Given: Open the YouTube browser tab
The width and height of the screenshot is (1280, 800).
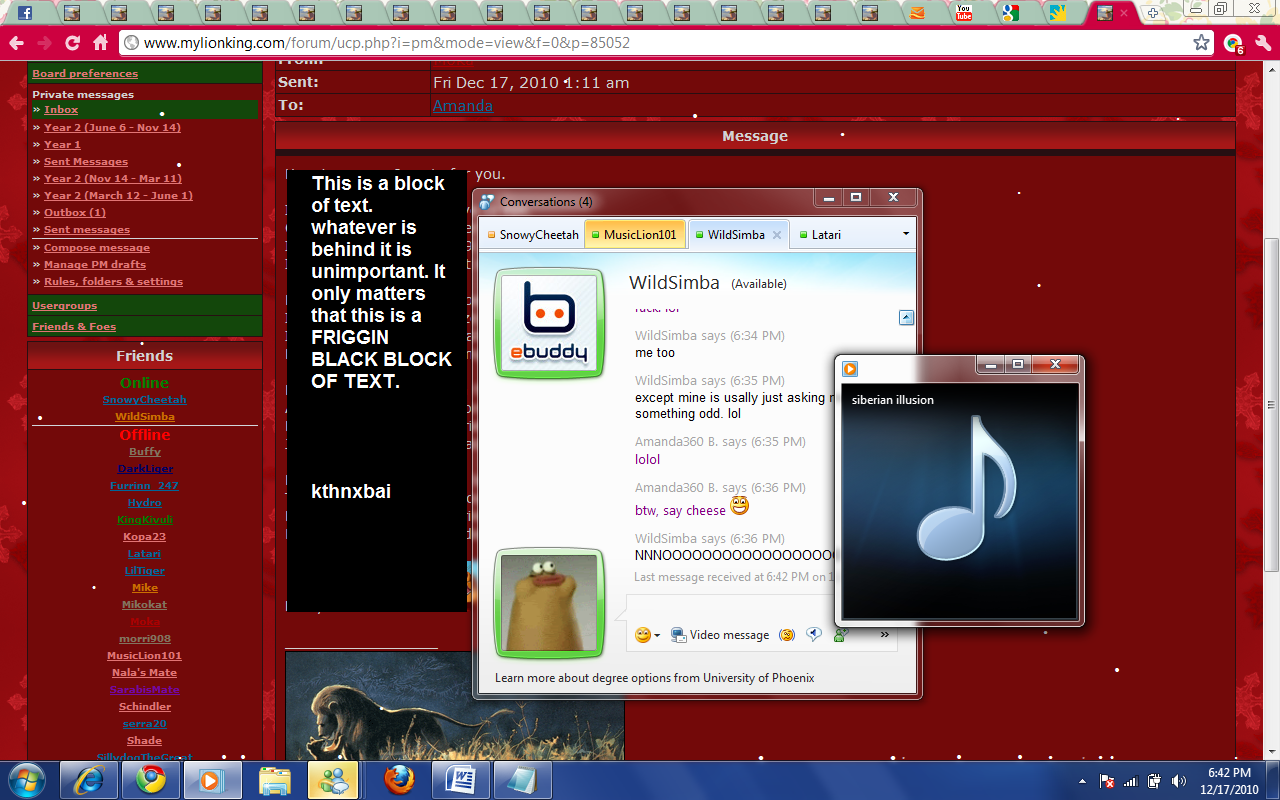Looking at the screenshot, I should (x=964, y=13).
